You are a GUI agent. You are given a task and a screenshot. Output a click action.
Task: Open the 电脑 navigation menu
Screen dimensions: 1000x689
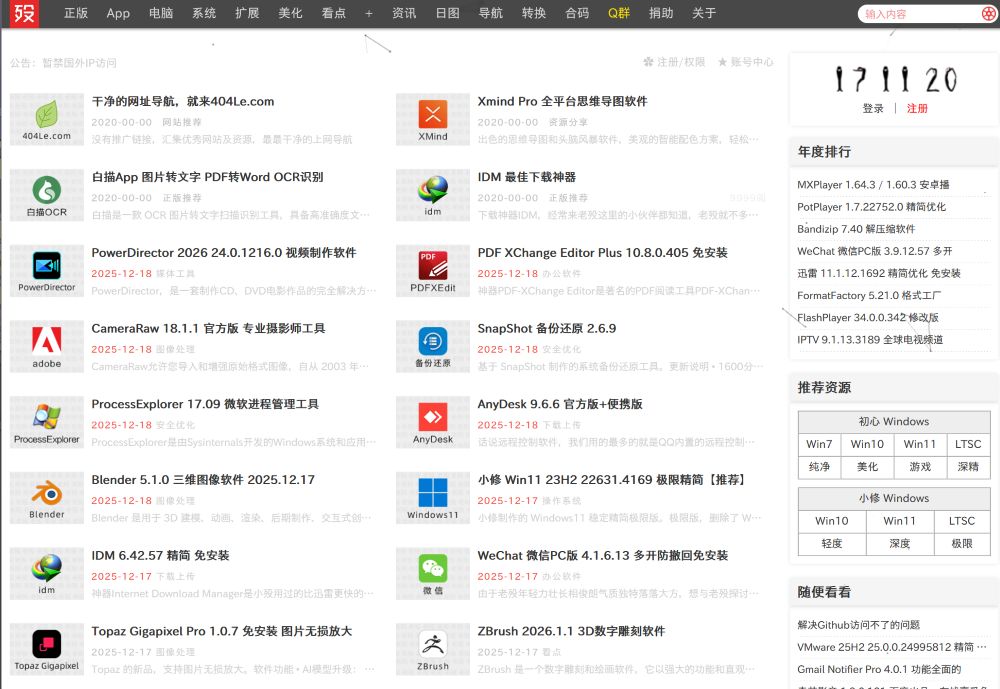click(x=160, y=14)
